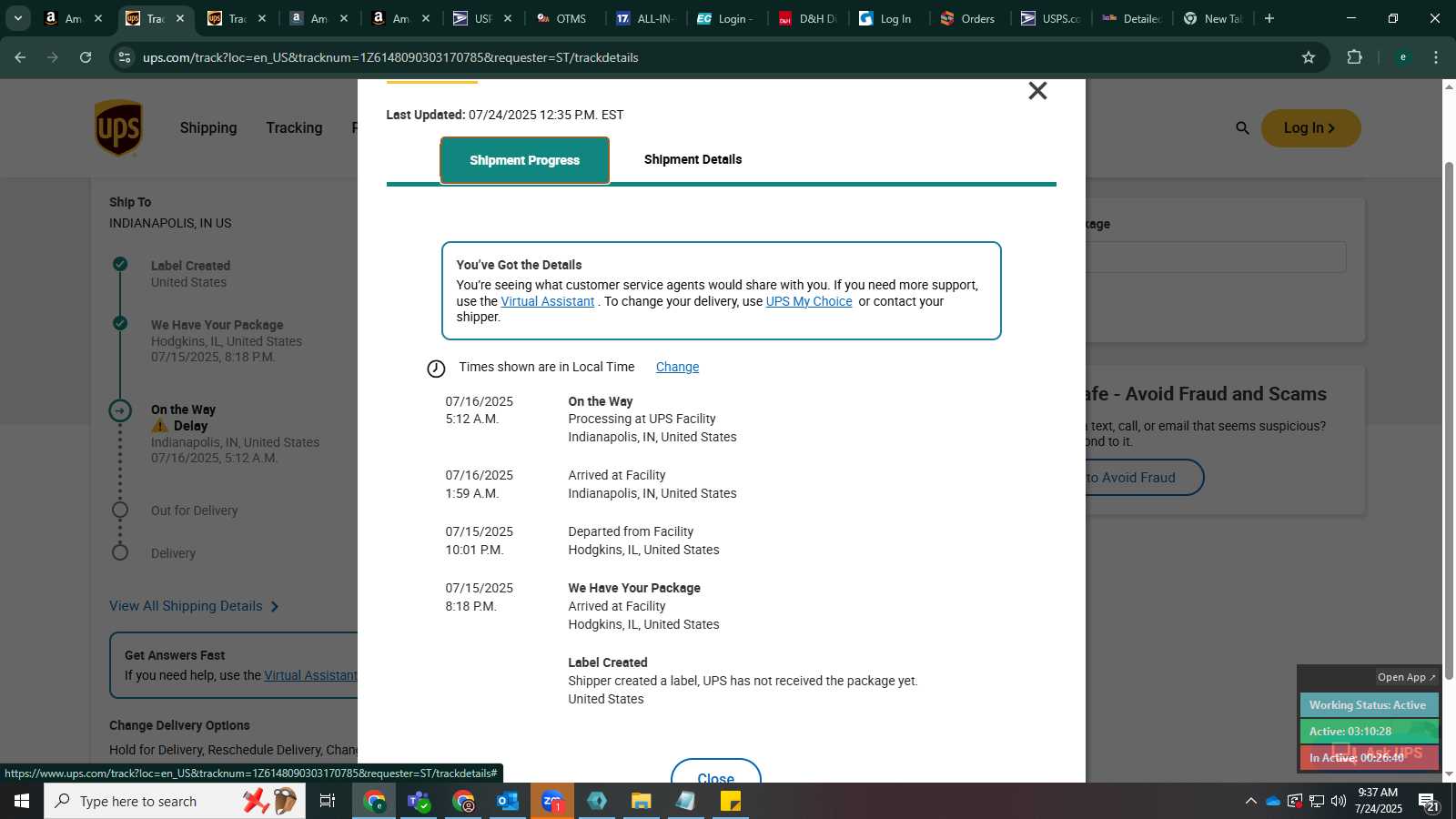Viewport: 1456px width, 819px height.
Task: Open Outlook from the taskbar
Action: pyautogui.click(x=508, y=801)
